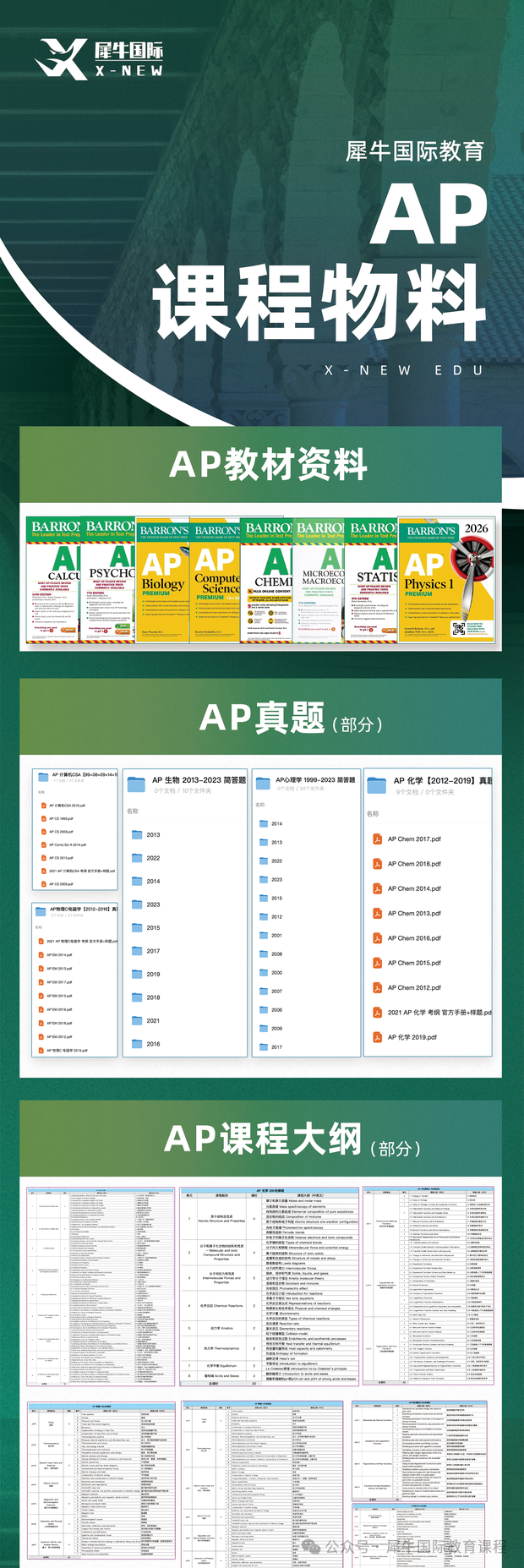Open folder 2018 in the AP 生物 list
The image size is (524, 1568).
pos(146,997)
